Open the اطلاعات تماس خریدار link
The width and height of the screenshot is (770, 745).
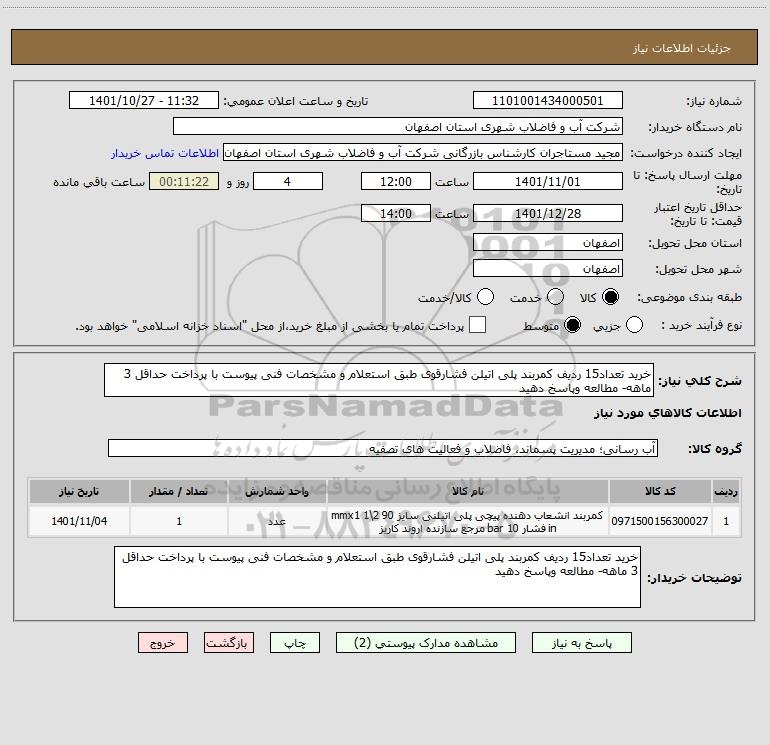165,153
